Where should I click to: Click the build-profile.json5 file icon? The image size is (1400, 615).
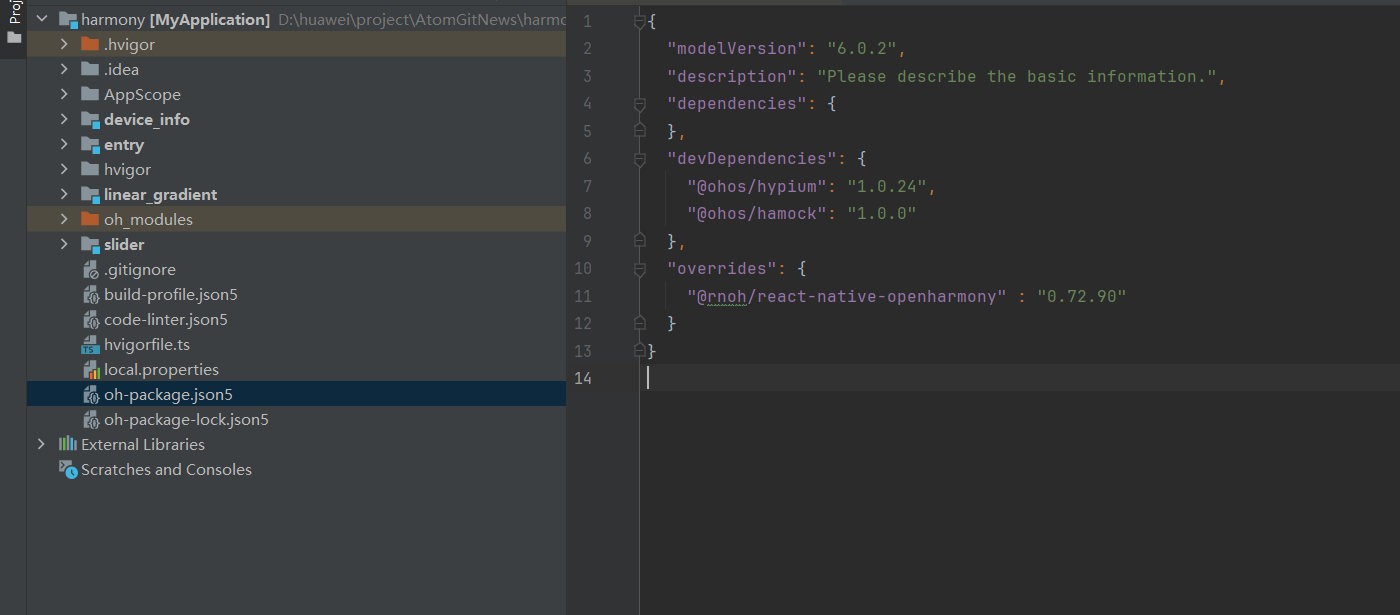coord(90,294)
